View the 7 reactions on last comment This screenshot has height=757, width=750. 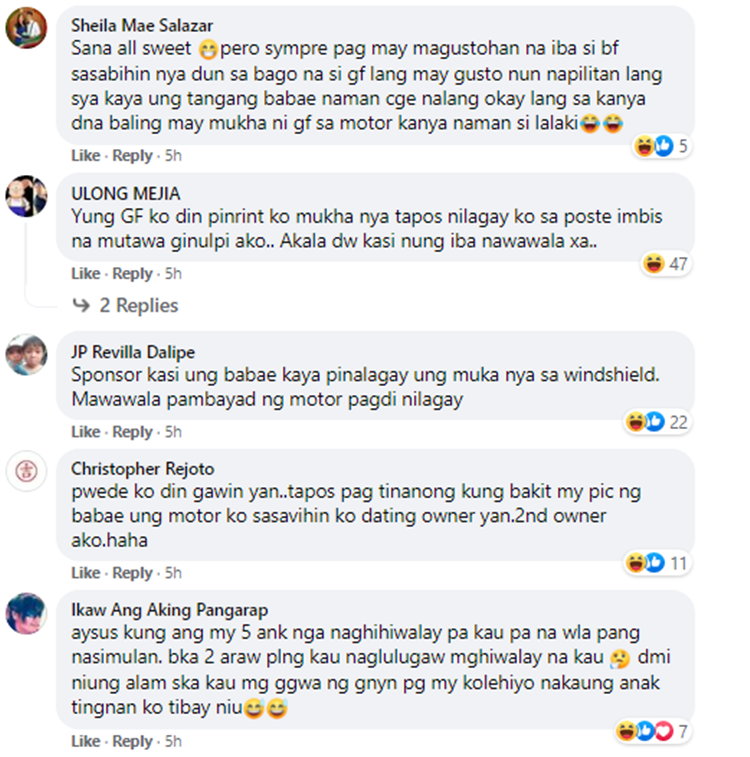pos(653,731)
